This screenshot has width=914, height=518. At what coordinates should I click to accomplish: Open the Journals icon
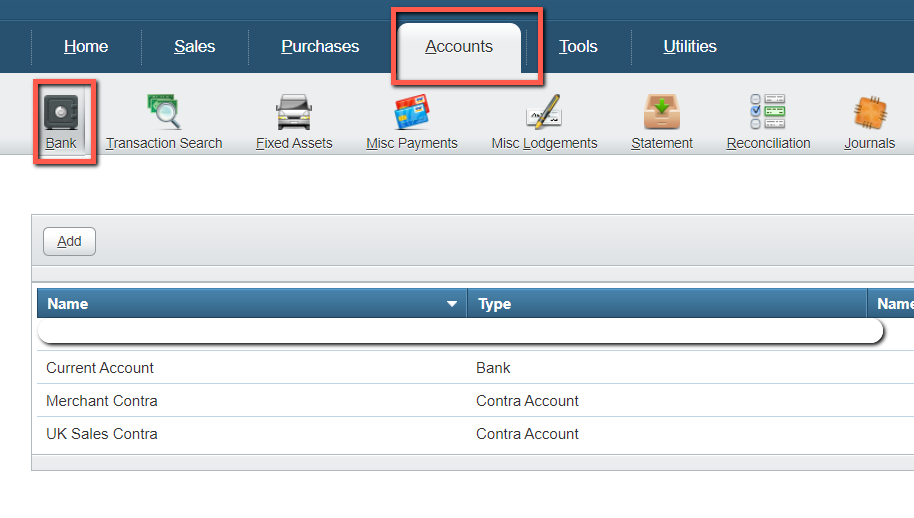[x=869, y=113]
